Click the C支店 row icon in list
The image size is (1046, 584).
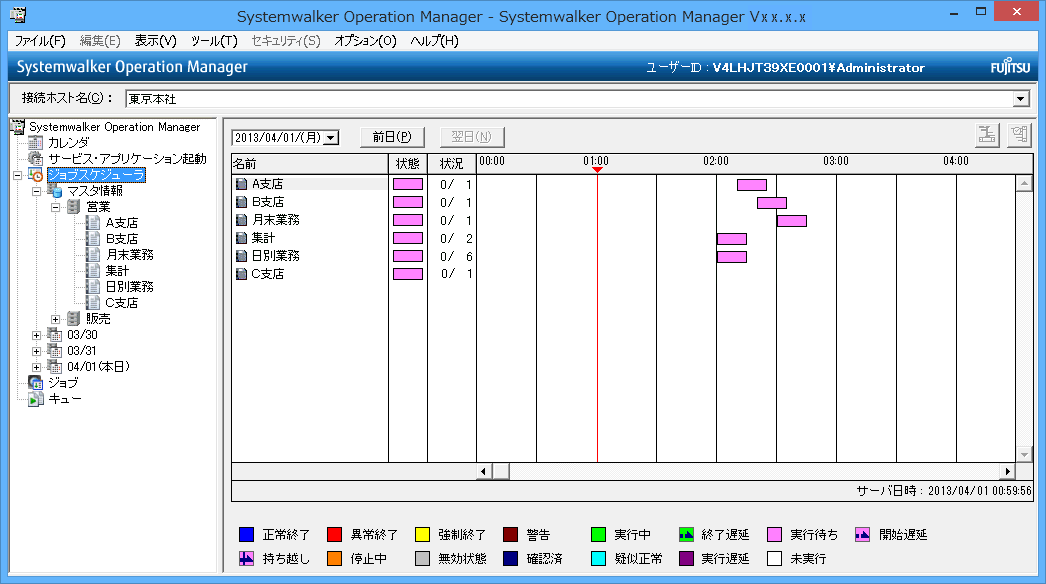click(x=241, y=274)
